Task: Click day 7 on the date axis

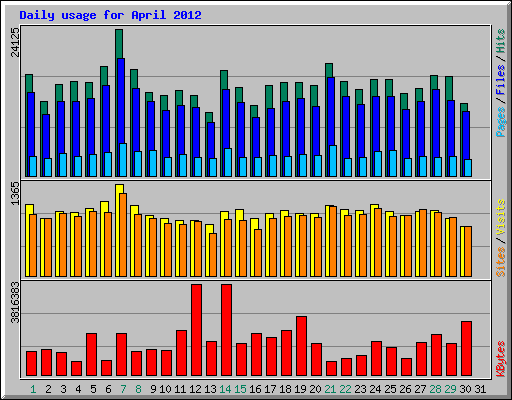Action: (123, 389)
